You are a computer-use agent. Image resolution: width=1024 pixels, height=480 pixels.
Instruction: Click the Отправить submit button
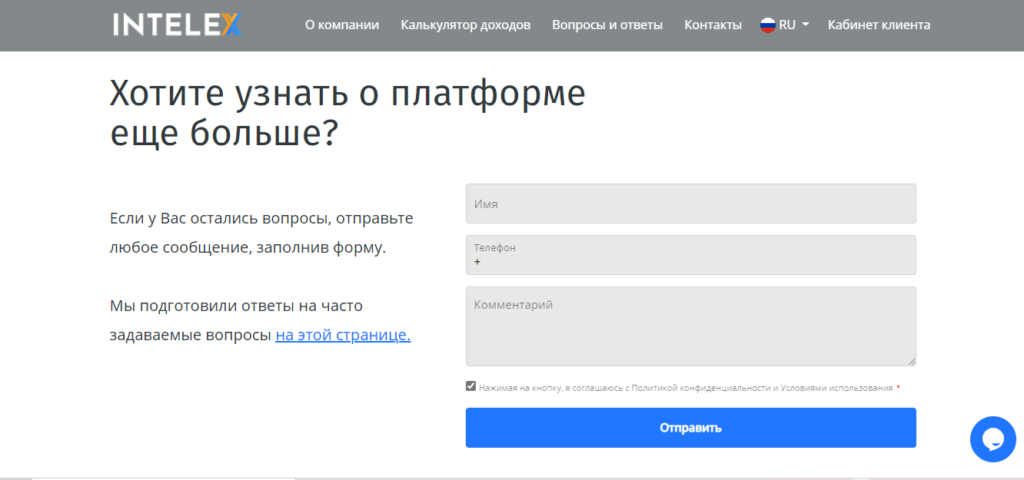(x=691, y=428)
